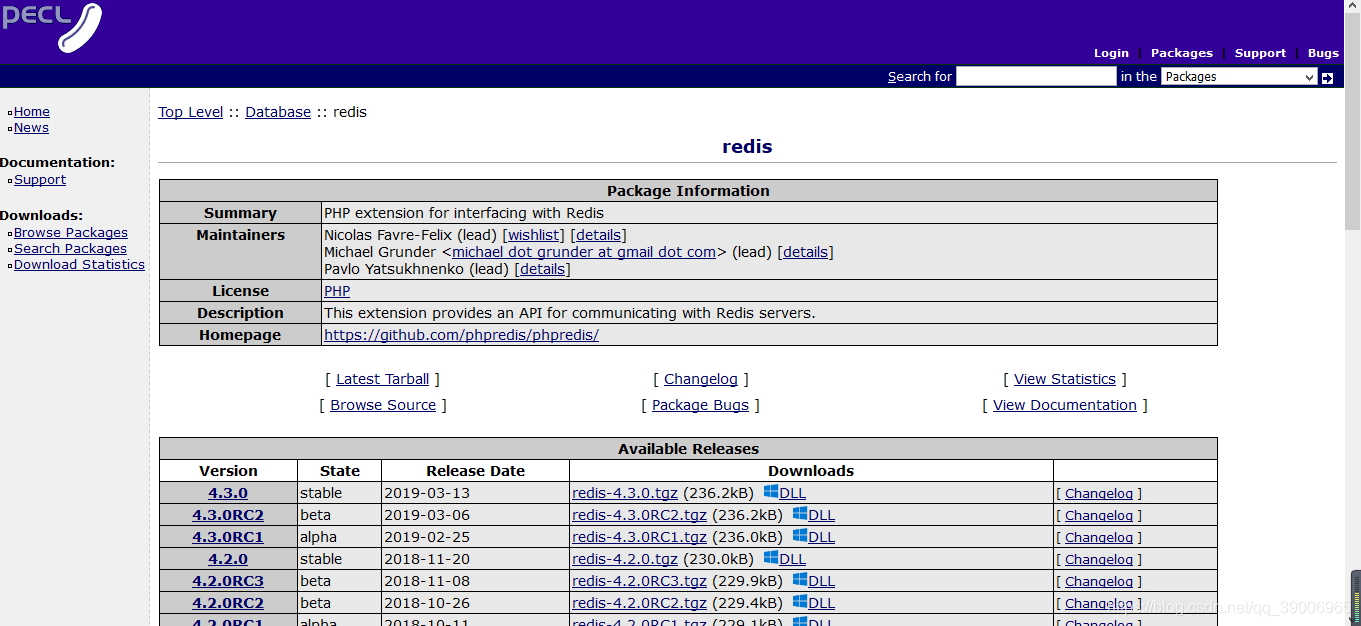Download redis-4.2.0RC3.tgz

click(639, 581)
